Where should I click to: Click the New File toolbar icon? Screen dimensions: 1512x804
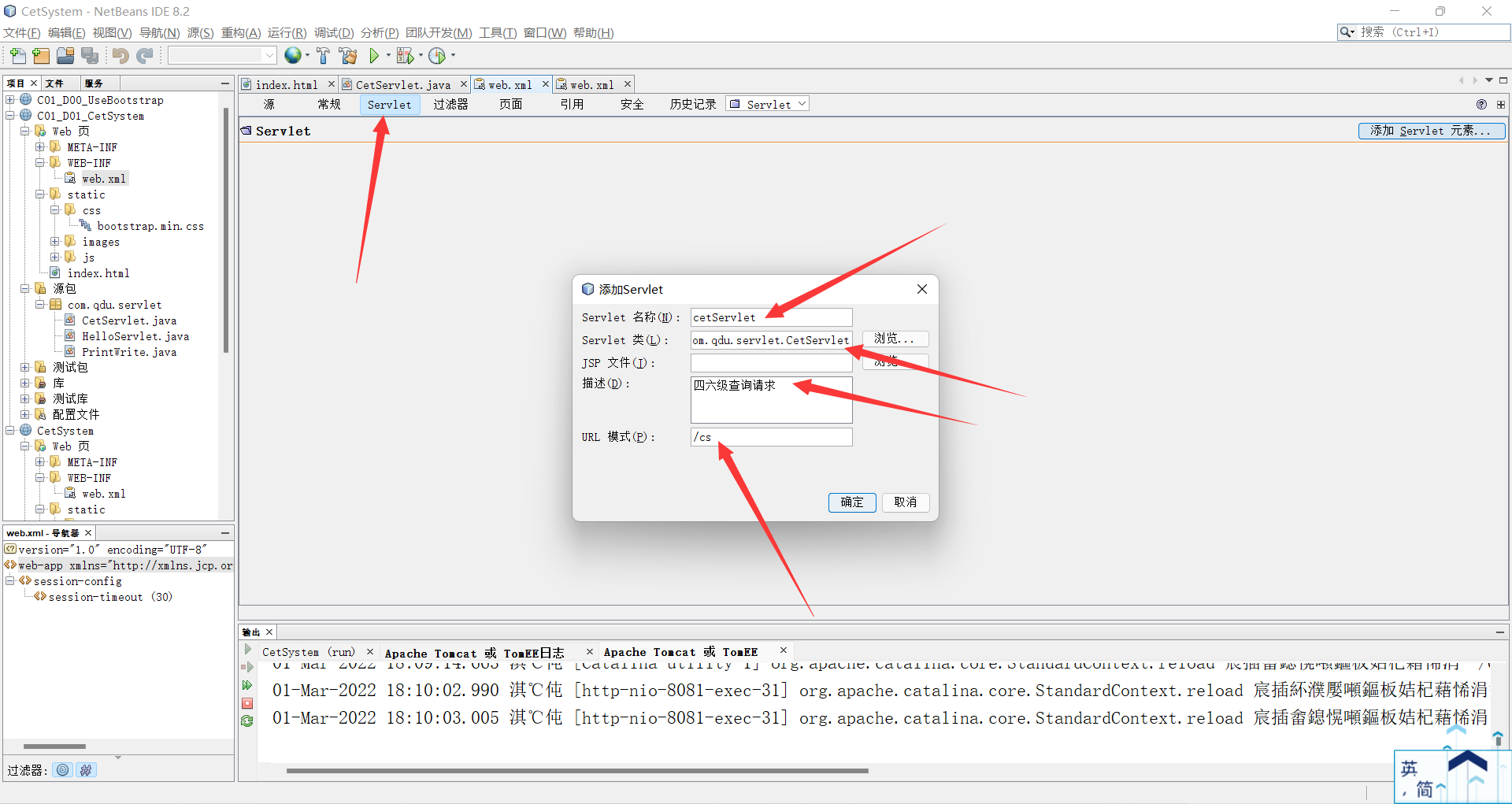[17, 55]
